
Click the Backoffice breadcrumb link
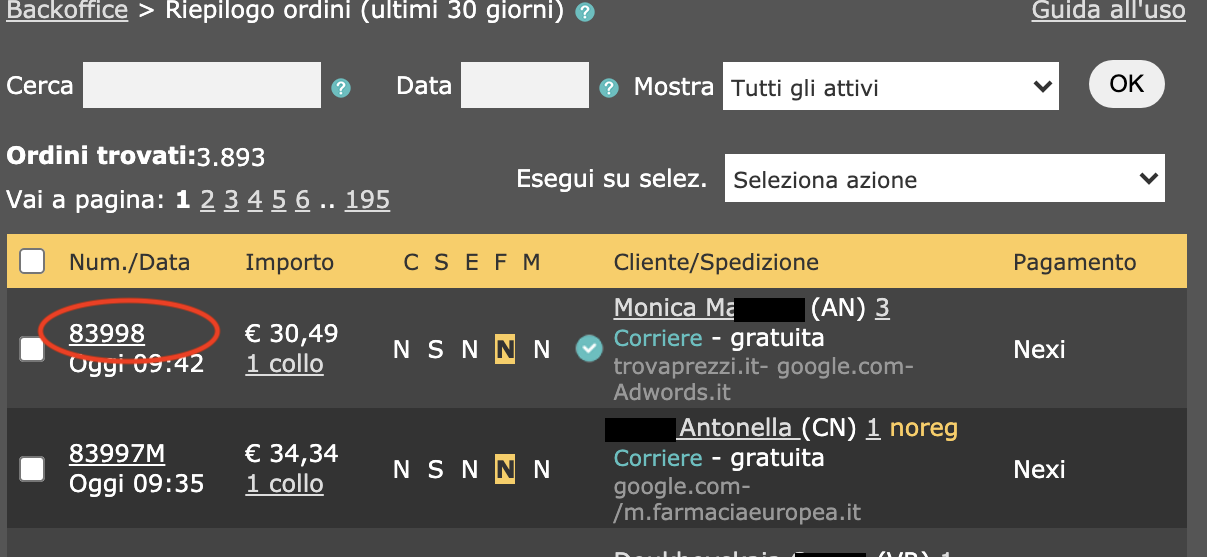66,12
